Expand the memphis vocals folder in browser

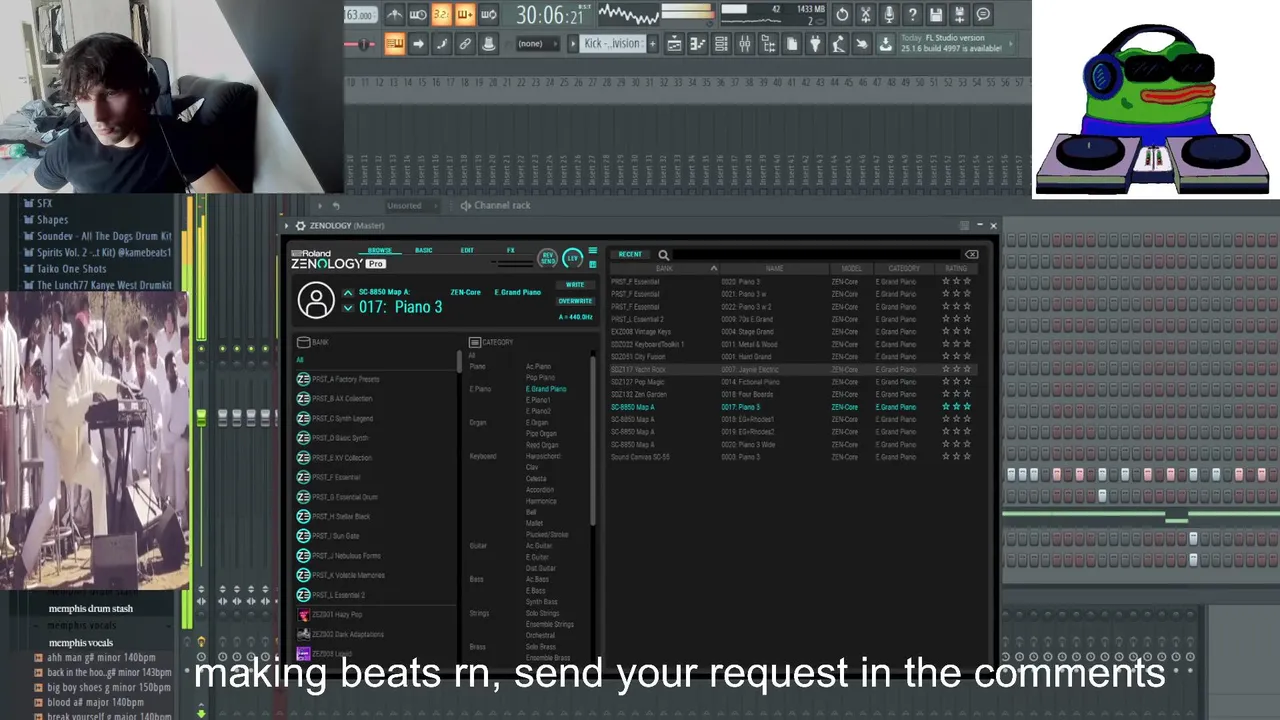[80, 643]
